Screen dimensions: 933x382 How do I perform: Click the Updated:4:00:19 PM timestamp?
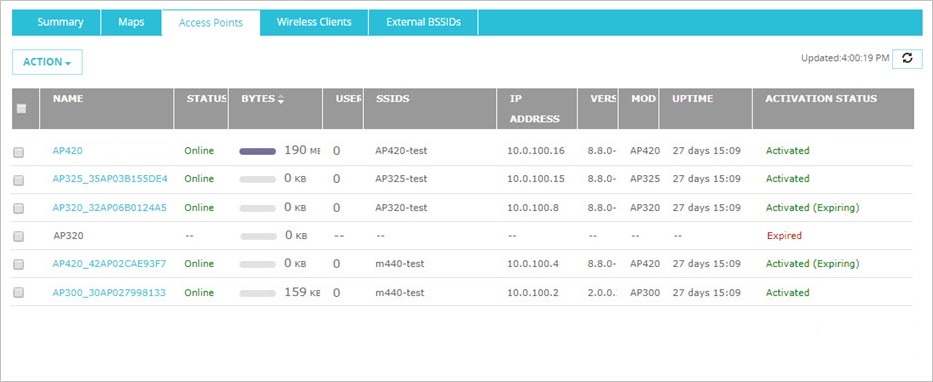point(845,58)
